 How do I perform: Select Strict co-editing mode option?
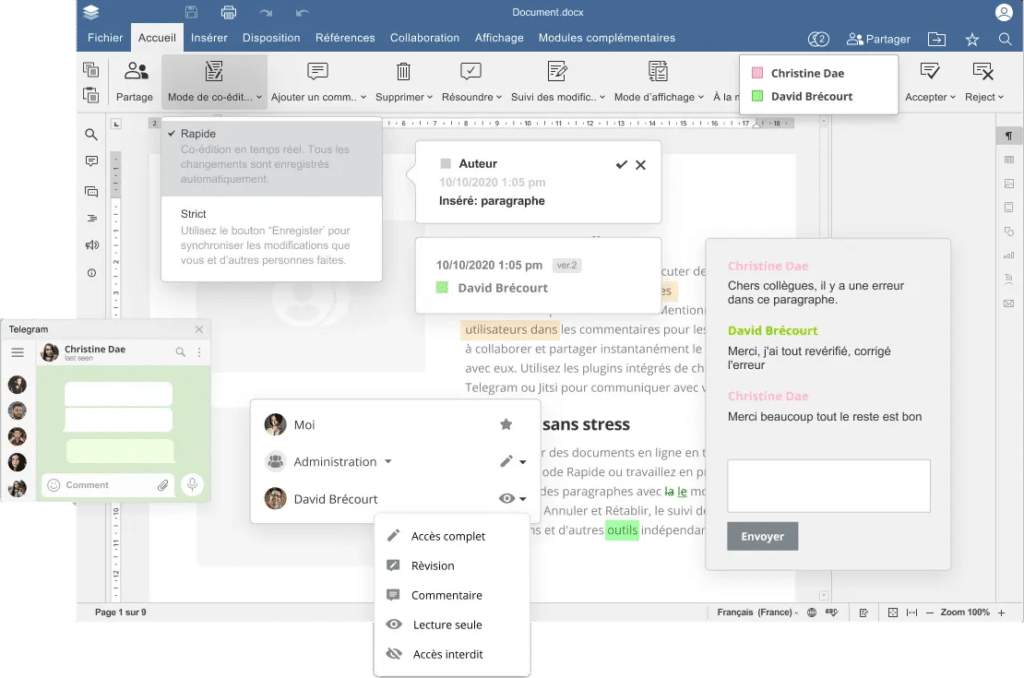coord(272,237)
